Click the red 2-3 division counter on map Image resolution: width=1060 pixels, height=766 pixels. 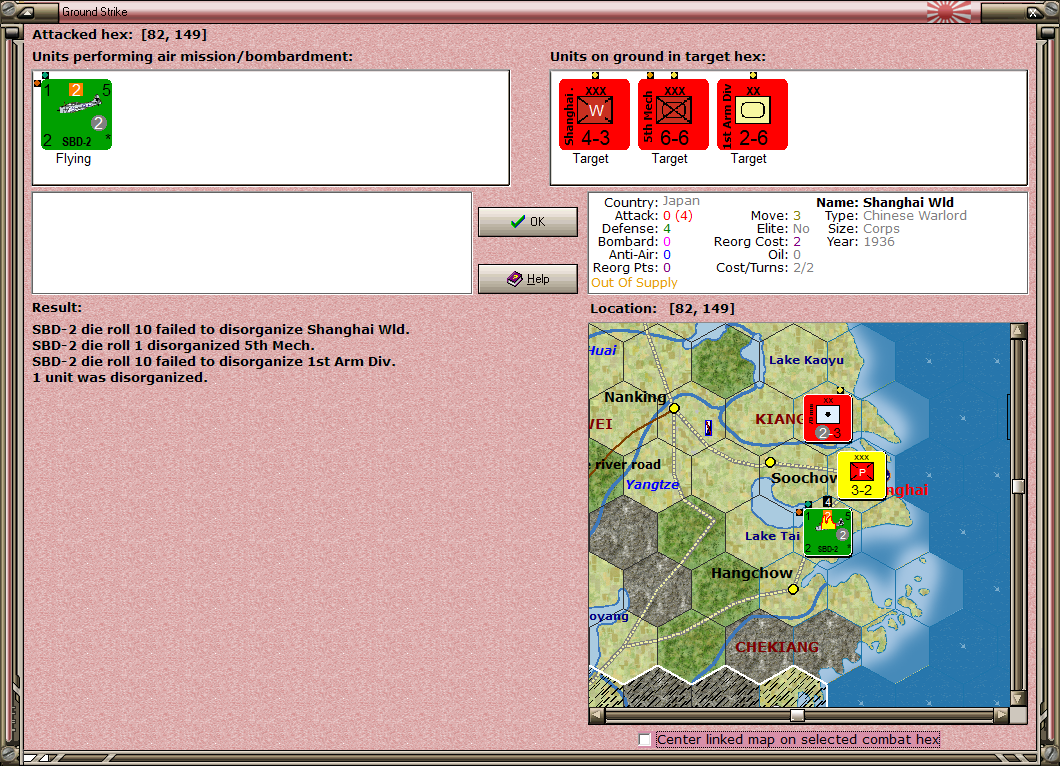[x=827, y=418]
